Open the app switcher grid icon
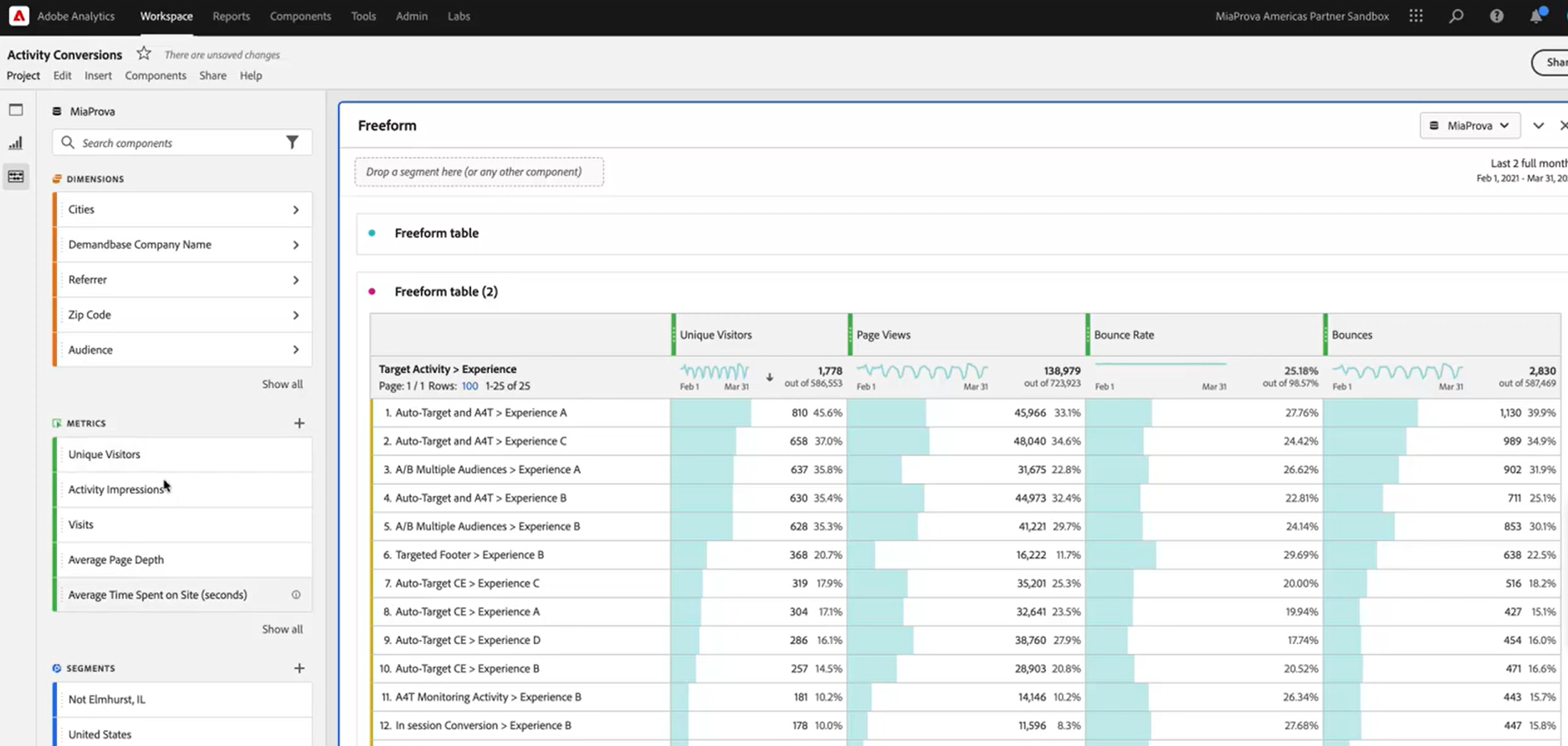The width and height of the screenshot is (1568, 746). [x=1416, y=16]
